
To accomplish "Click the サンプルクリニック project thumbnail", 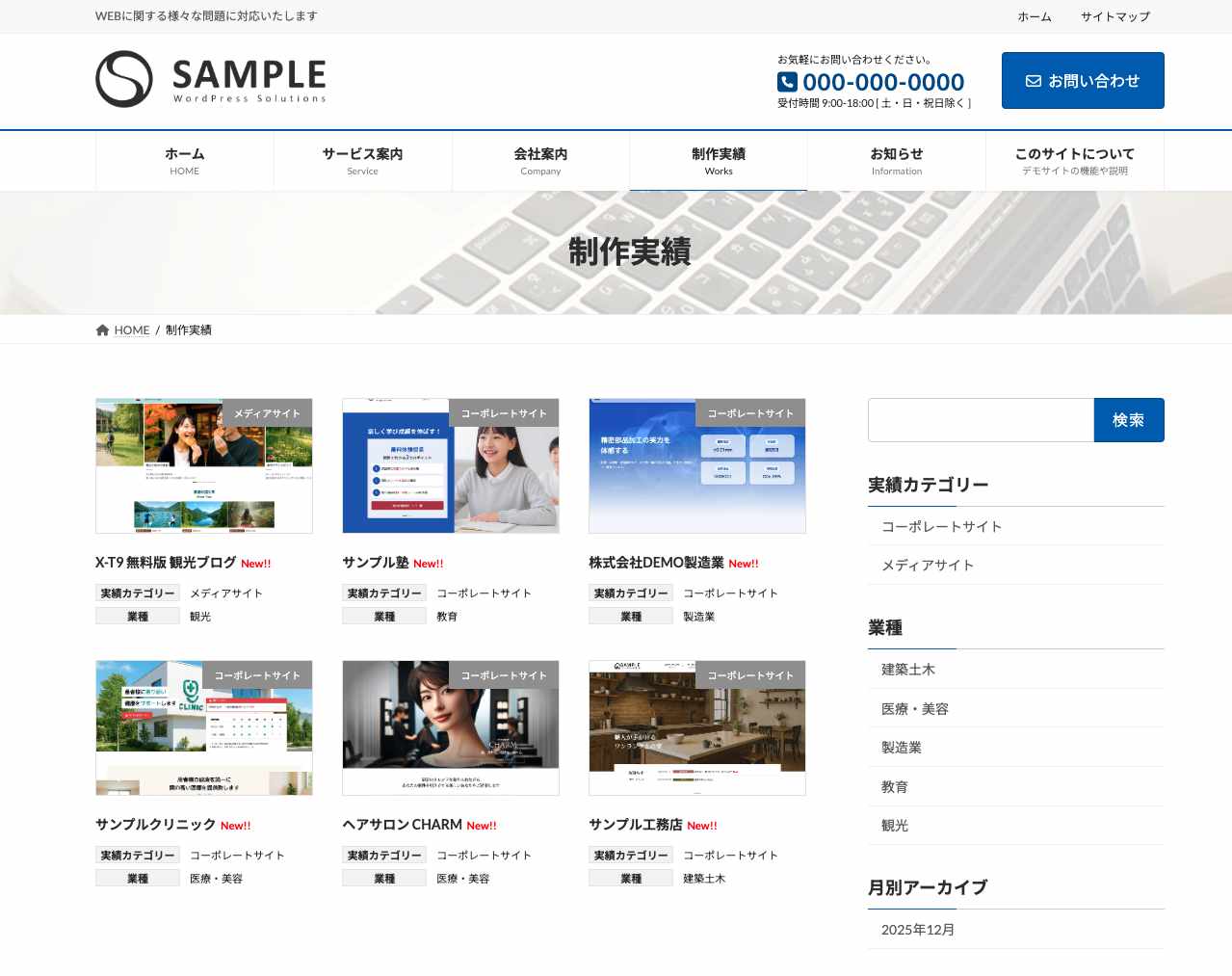I will [x=203, y=727].
